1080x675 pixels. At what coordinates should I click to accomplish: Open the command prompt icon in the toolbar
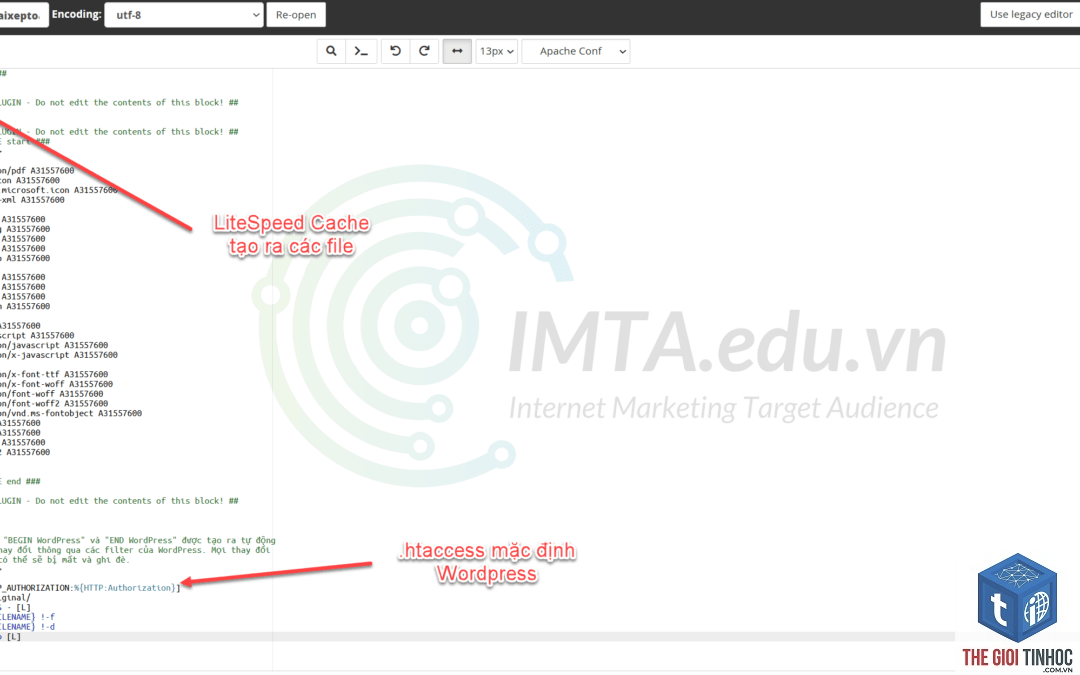[361, 51]
